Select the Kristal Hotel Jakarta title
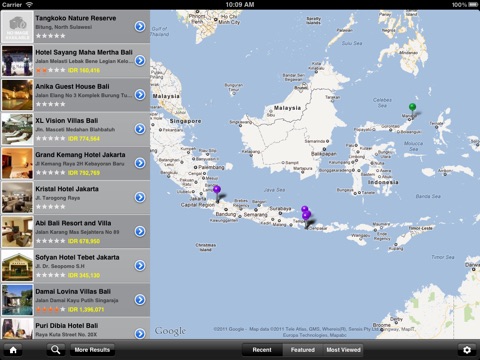Screen dimensions: 480x360 tap(67, 189)
